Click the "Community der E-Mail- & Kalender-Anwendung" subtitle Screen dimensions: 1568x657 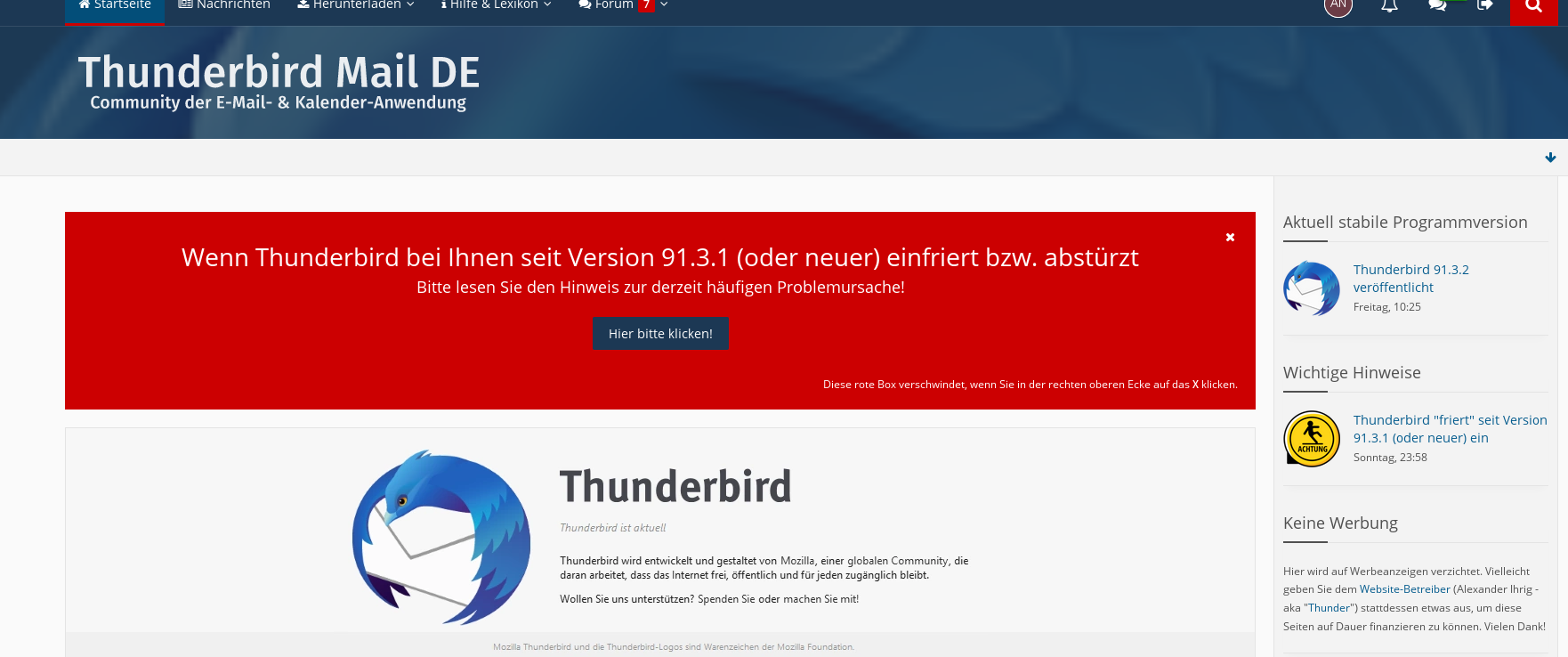tap(278, 102)
